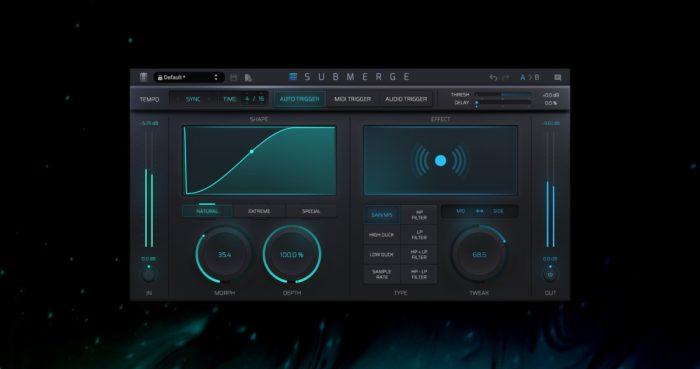The width and height of the screenshot is (700, 369).
Task: Click the output level meter
Action: point(550,189)
